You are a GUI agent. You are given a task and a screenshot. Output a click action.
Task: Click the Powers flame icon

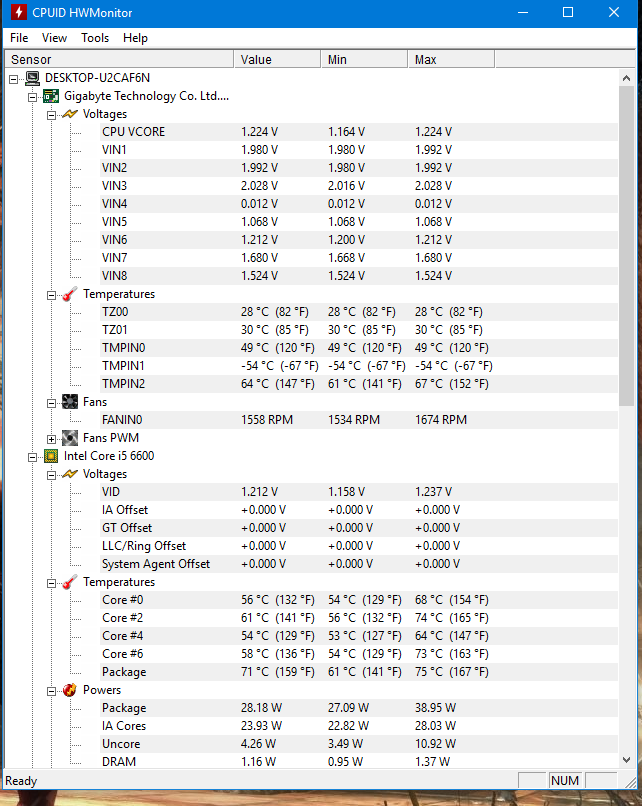[70, 690]
